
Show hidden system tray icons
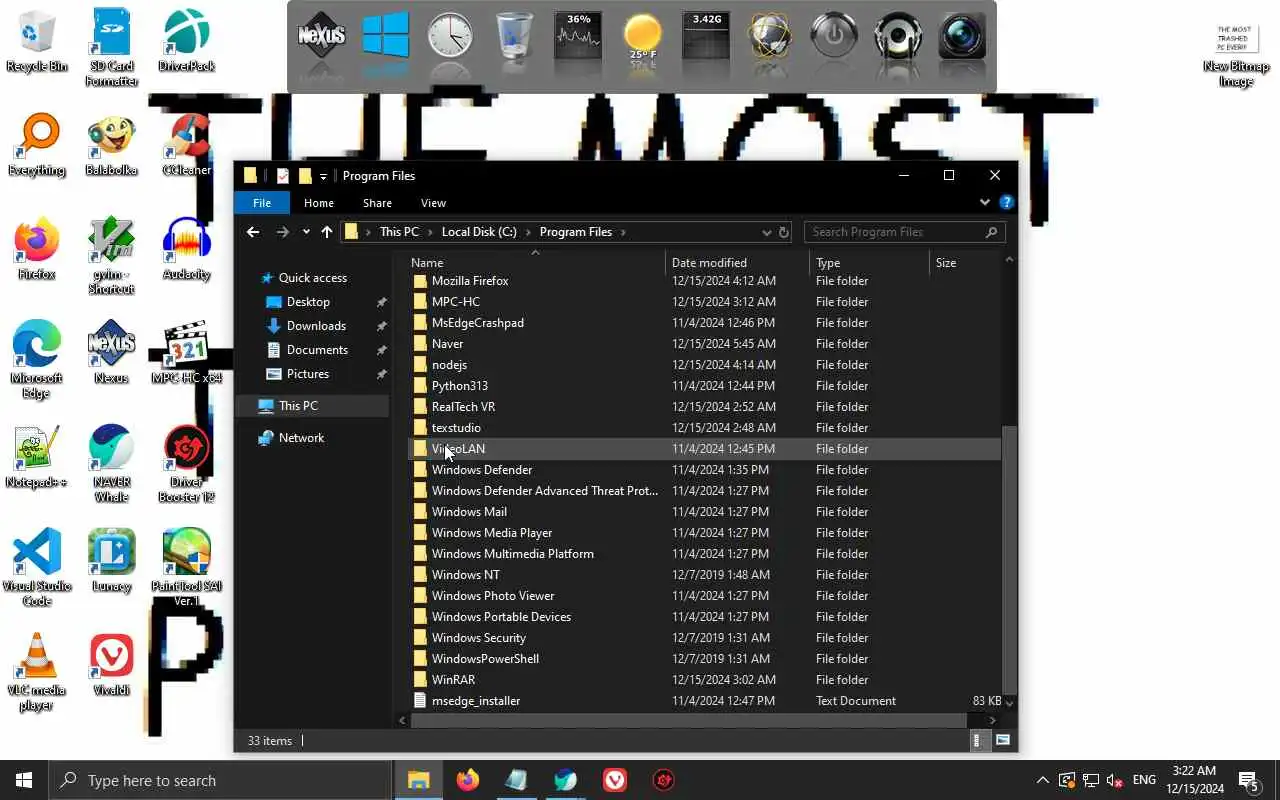1042,780
